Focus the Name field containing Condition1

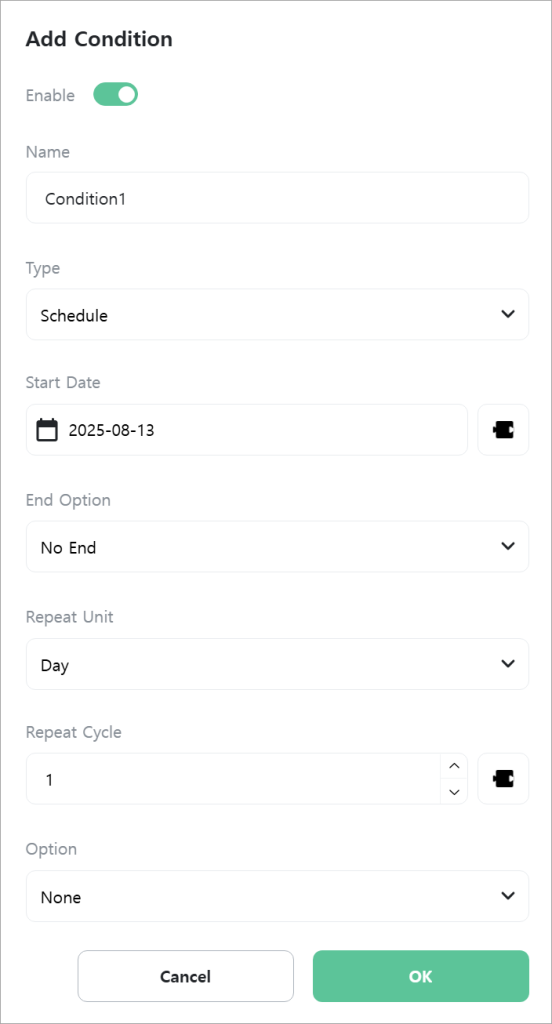click(x=277, y=198)
